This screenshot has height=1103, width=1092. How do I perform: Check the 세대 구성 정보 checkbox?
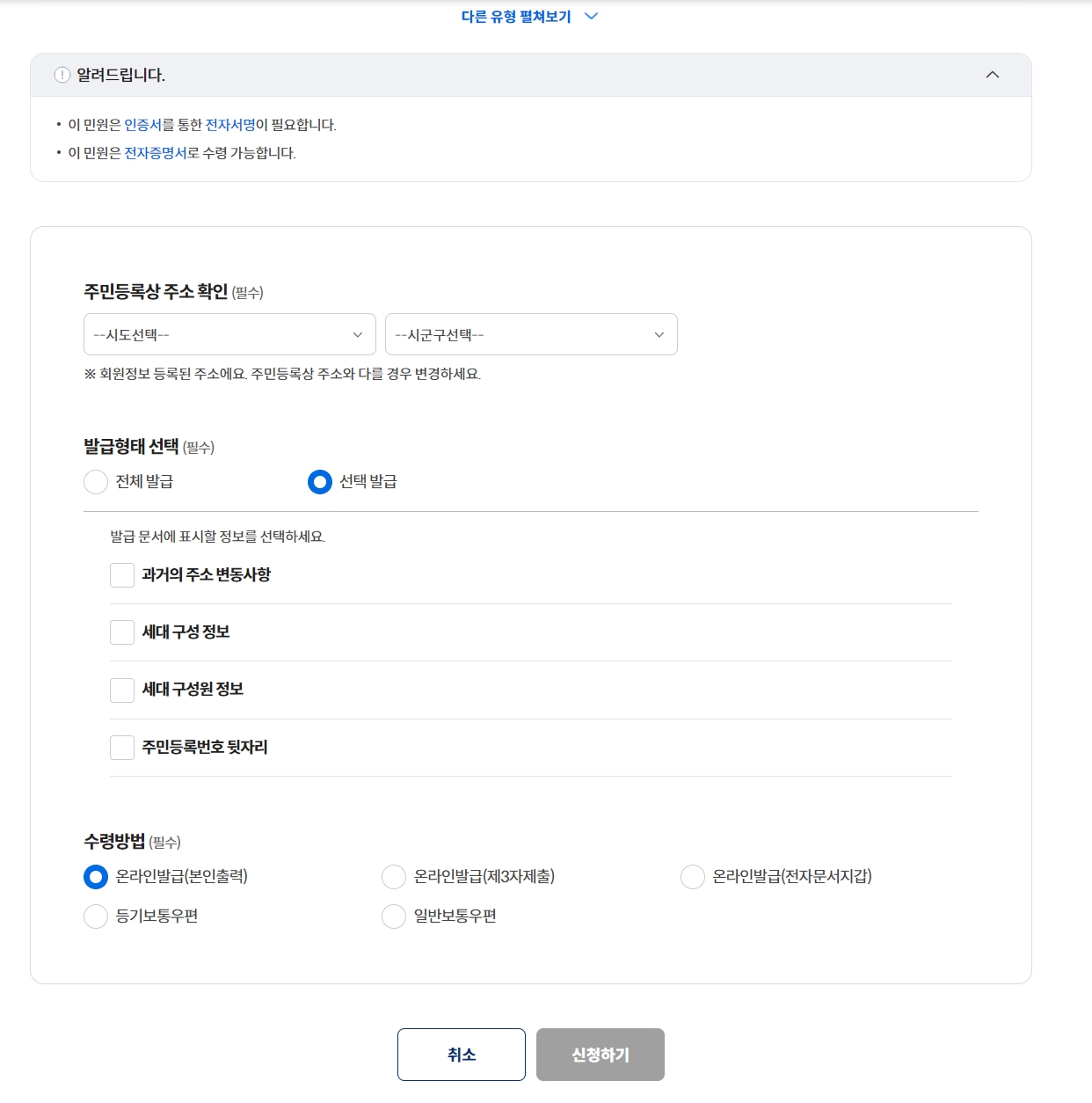click(122, 632)
